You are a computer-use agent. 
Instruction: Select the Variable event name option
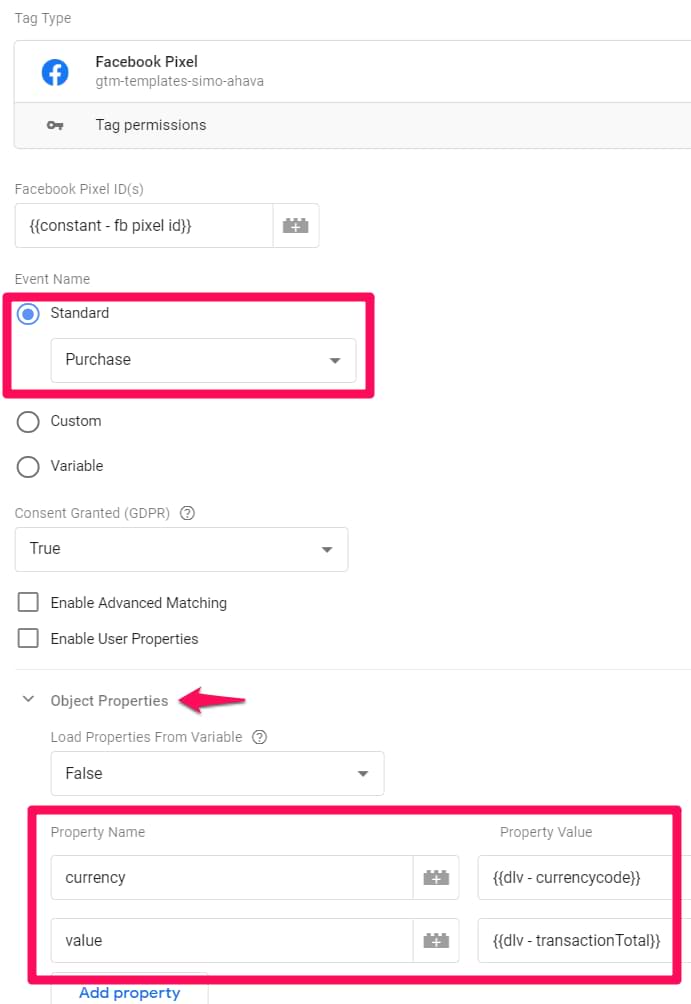[28, 466]
